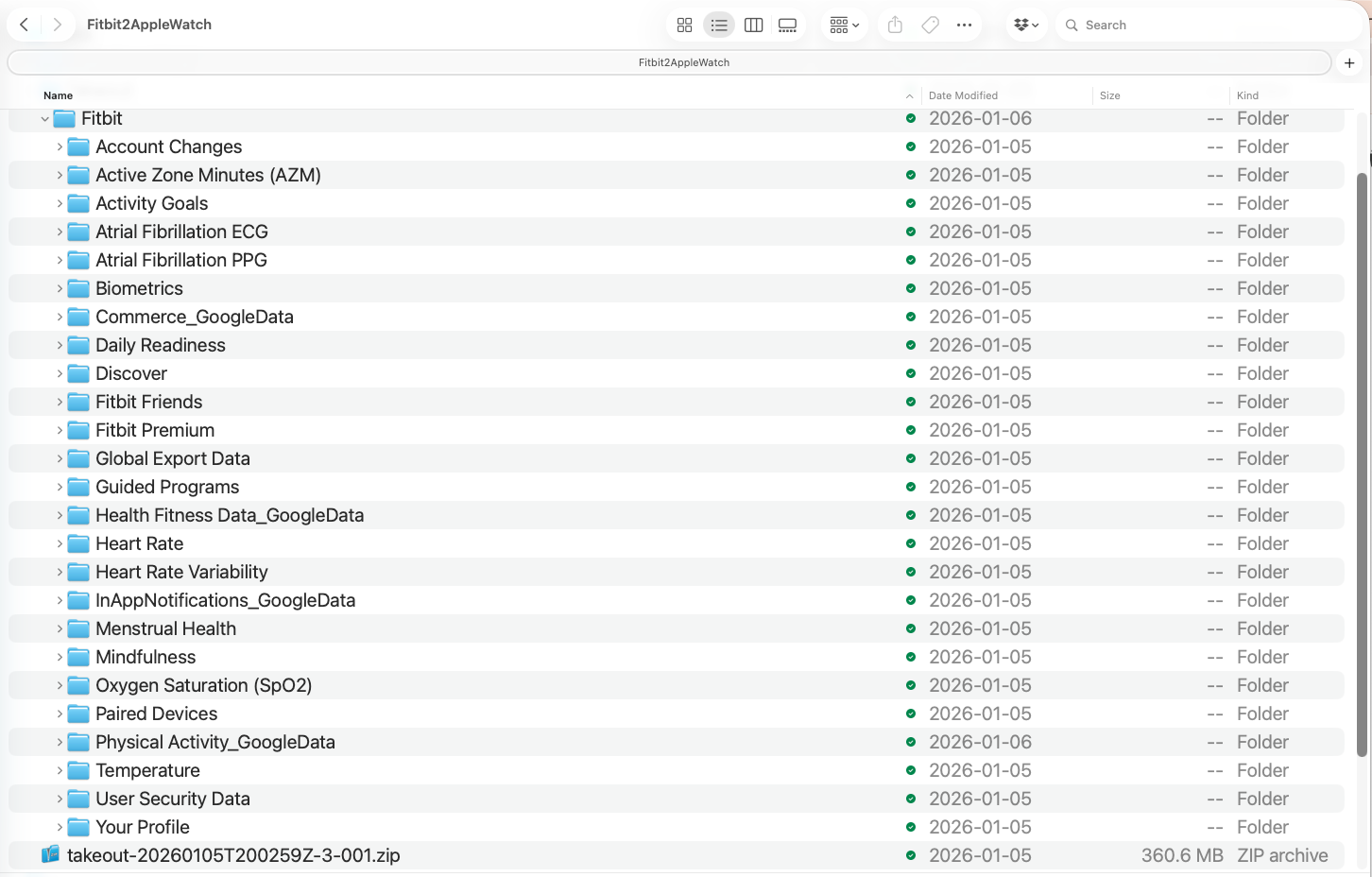
Task: Expand Atrial Fibrillation PPG folder
Action: click(x=60, y=261)
